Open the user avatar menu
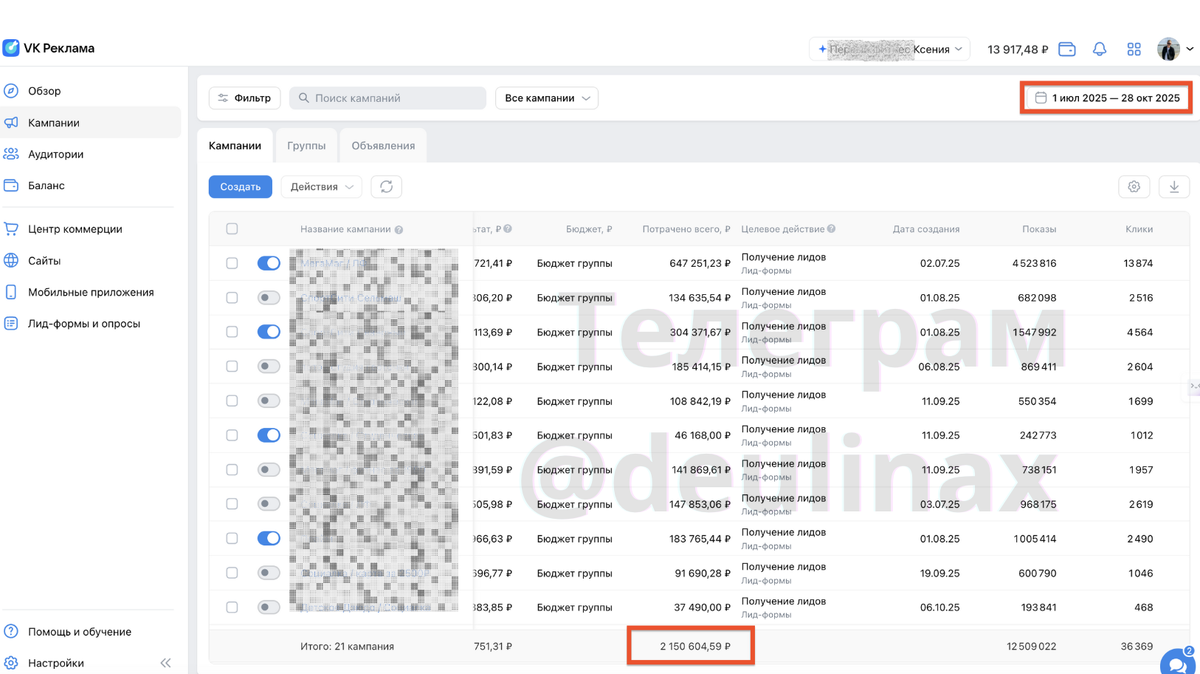The height and width of the screenshot is (674, 1200). (x=1175, y=49)
